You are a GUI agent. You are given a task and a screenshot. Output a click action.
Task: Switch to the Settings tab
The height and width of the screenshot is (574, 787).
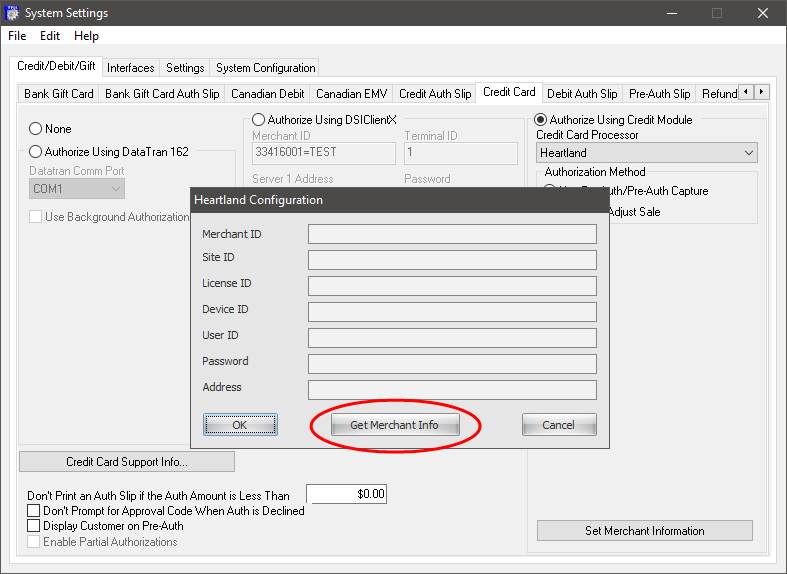point(185,68)
